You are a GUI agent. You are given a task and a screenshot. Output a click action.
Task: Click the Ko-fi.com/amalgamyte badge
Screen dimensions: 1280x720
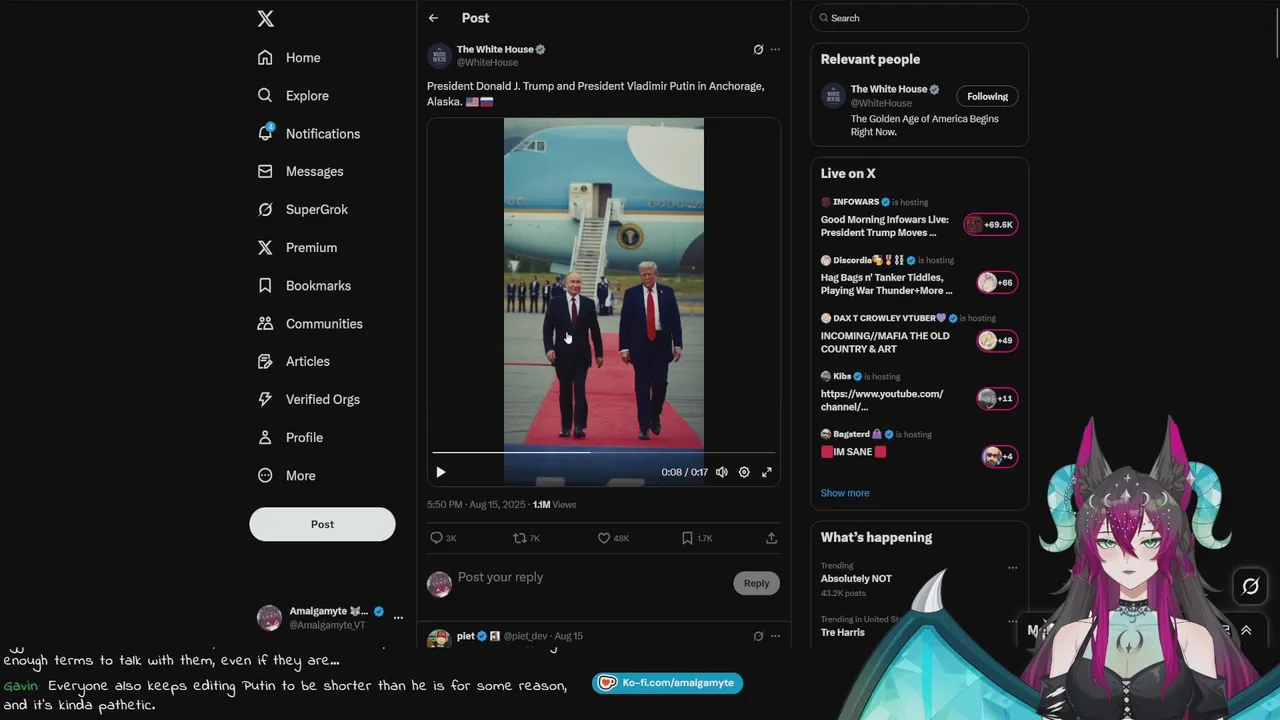click(667, 683)
